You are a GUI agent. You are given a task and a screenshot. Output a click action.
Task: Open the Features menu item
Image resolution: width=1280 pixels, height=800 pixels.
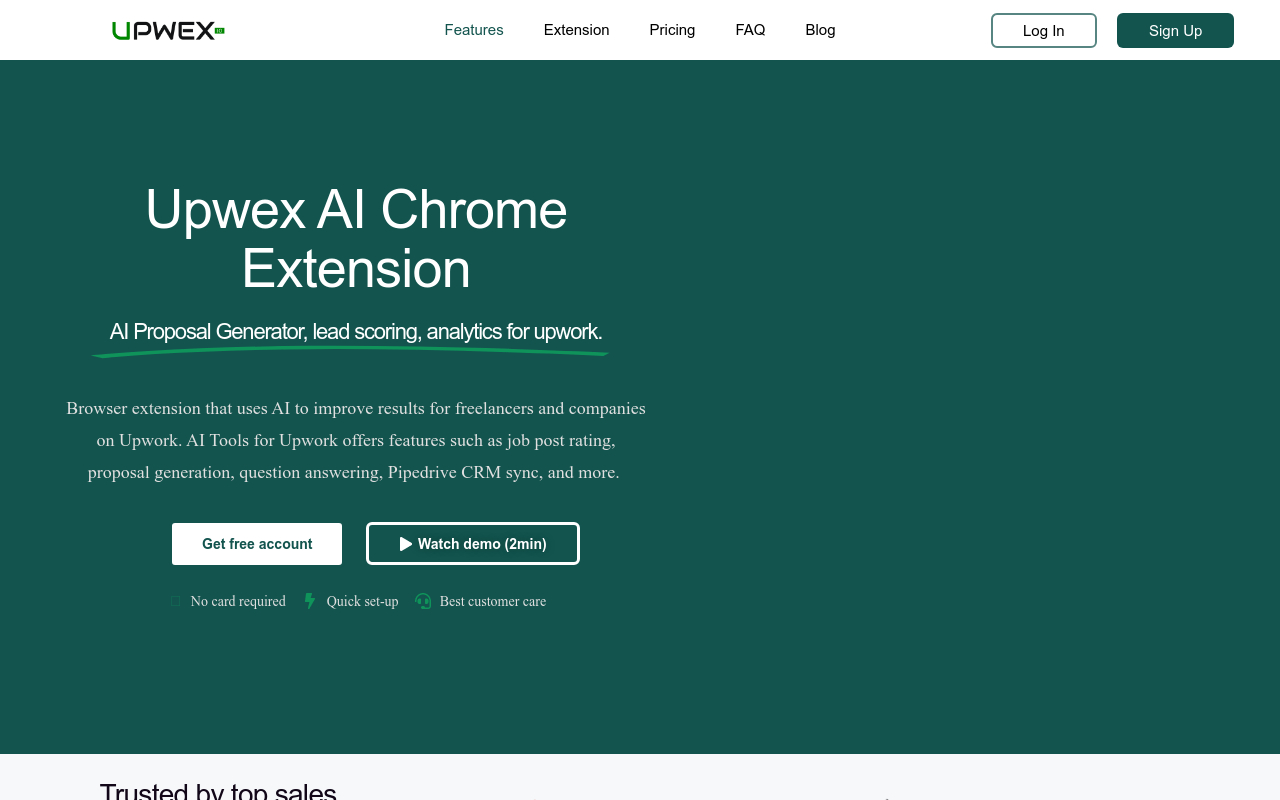(474, 30)
